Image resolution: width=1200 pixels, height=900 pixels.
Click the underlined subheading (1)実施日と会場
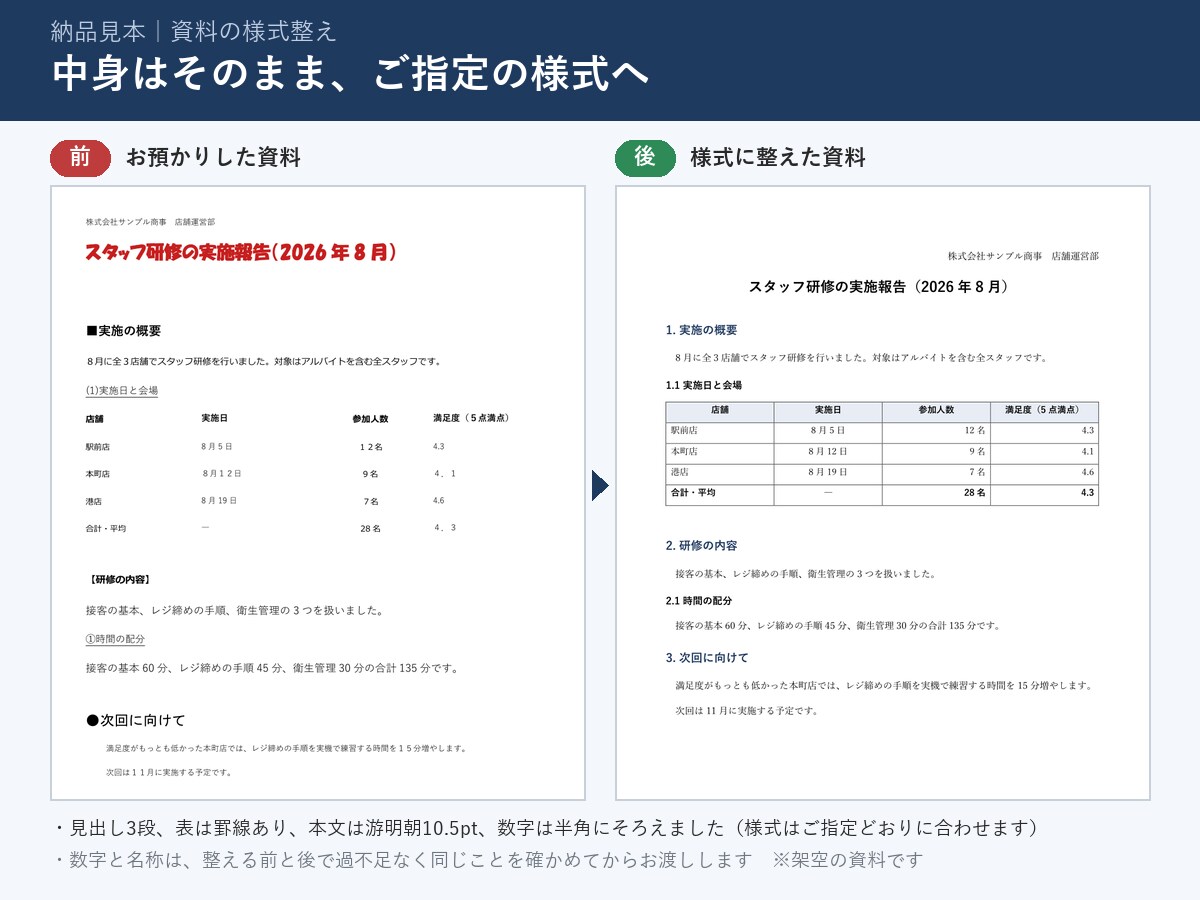point(122,390)
